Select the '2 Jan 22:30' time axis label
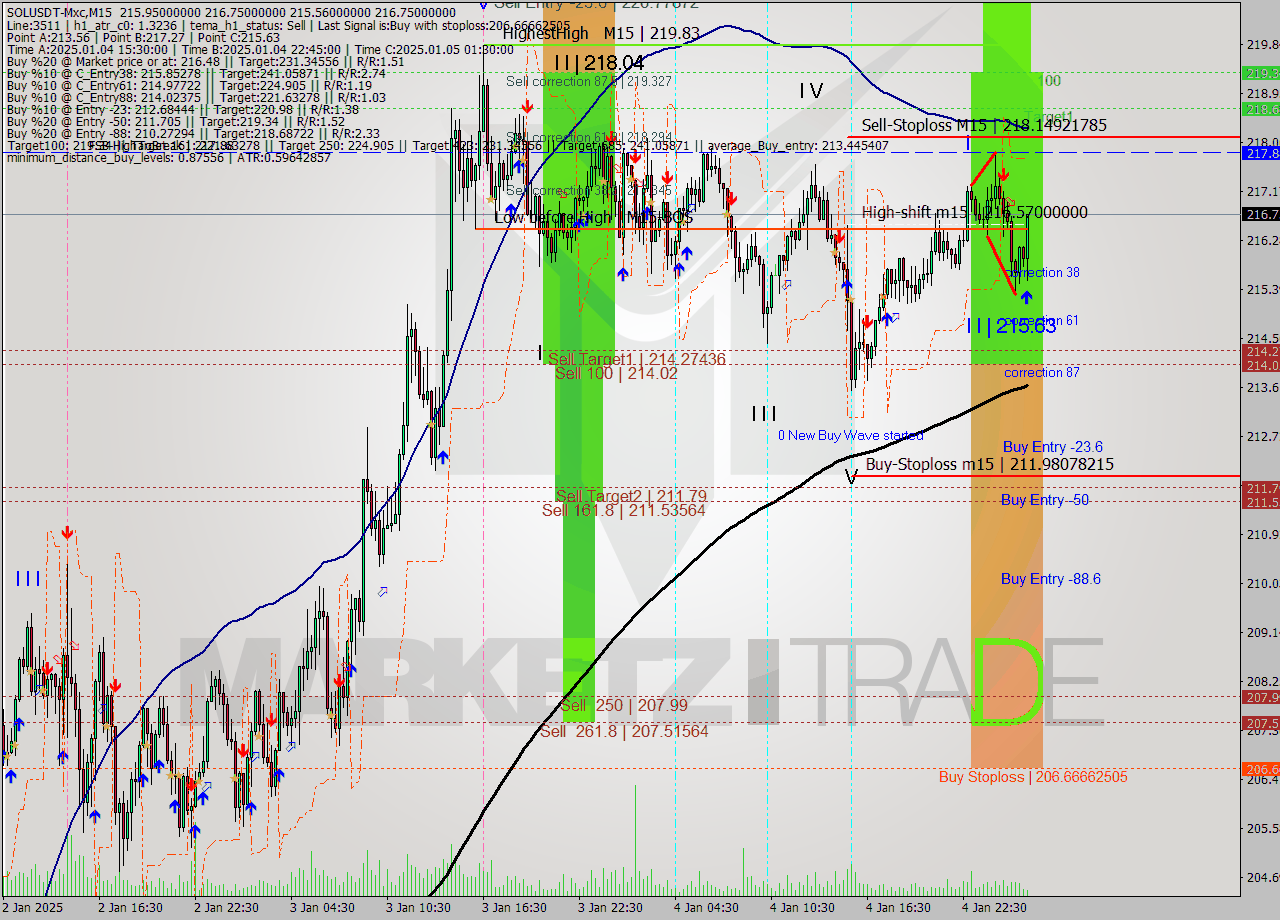 [x=226, y=908]
